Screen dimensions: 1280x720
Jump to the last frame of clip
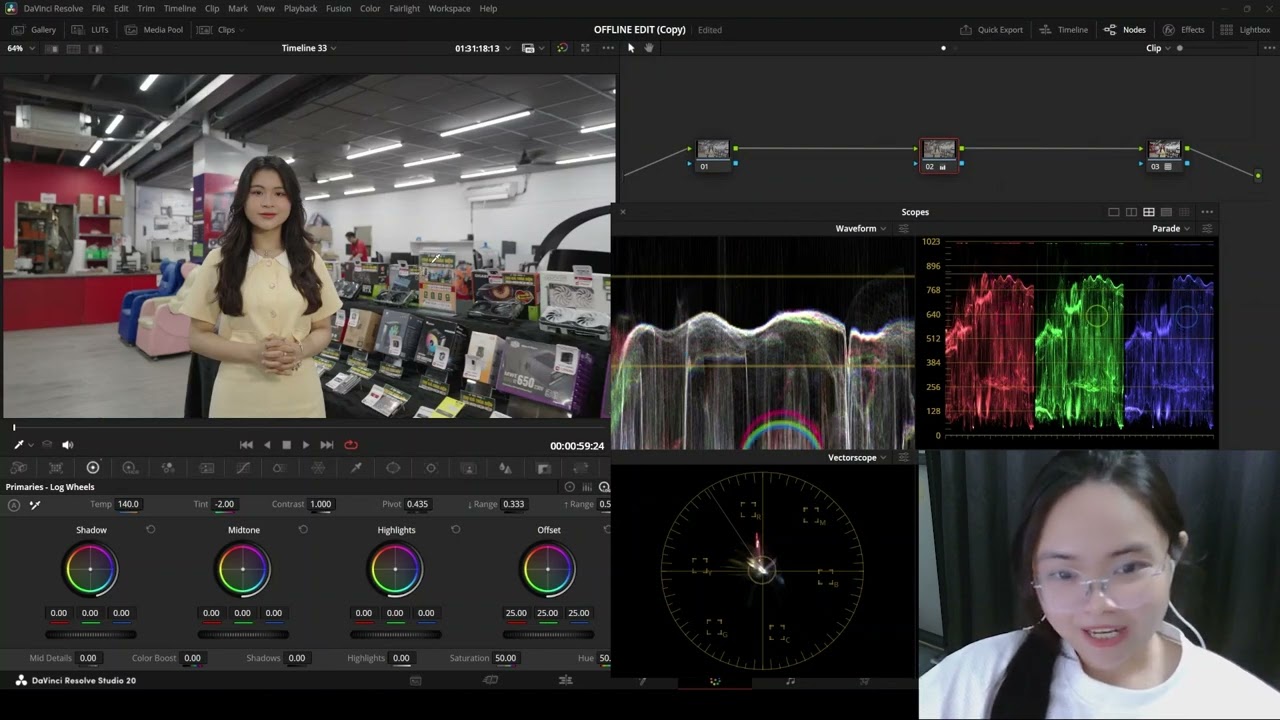tap(326, 445)
